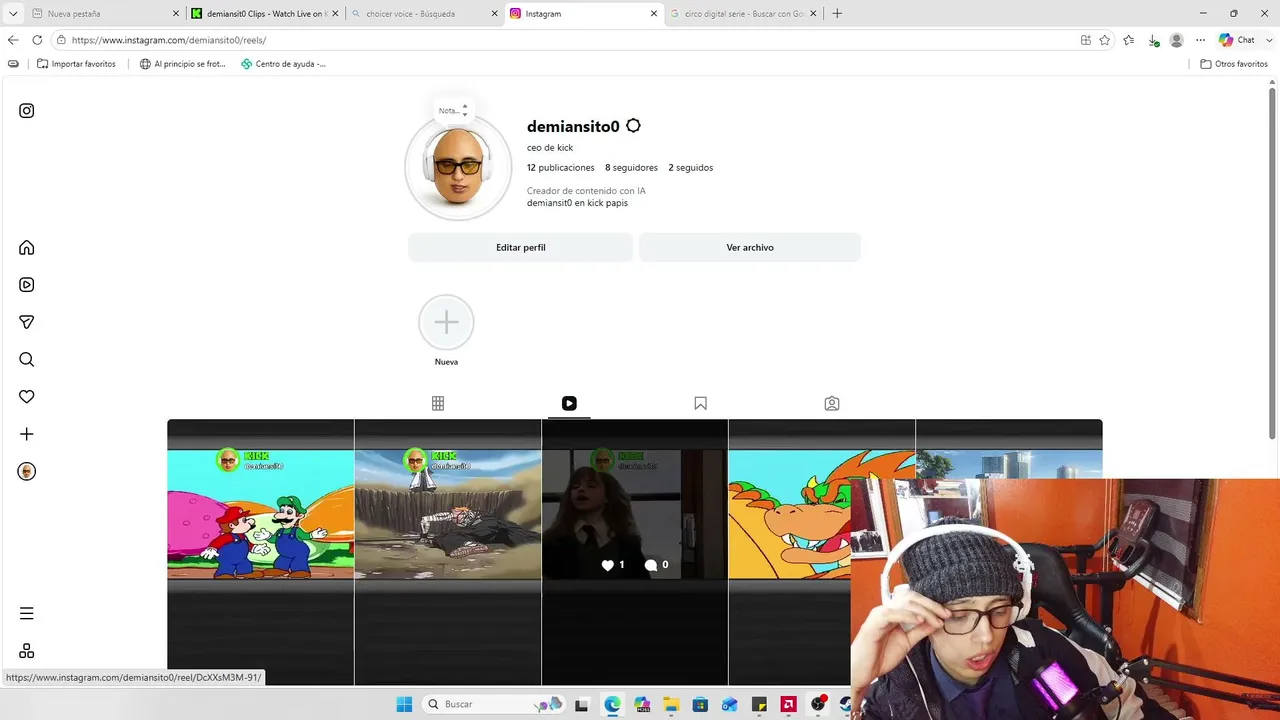Open profile settings gear next to demiansito0
The height and width of the screenshot is (720, 1280).
click(633, 126)
